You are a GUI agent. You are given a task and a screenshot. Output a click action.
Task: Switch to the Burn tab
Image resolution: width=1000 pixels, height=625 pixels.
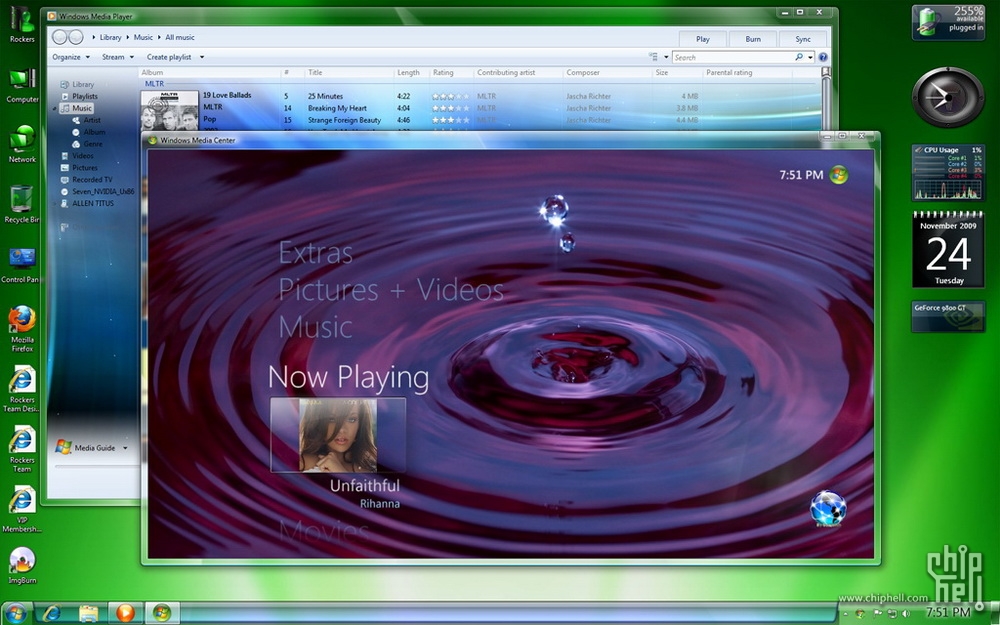753,39
